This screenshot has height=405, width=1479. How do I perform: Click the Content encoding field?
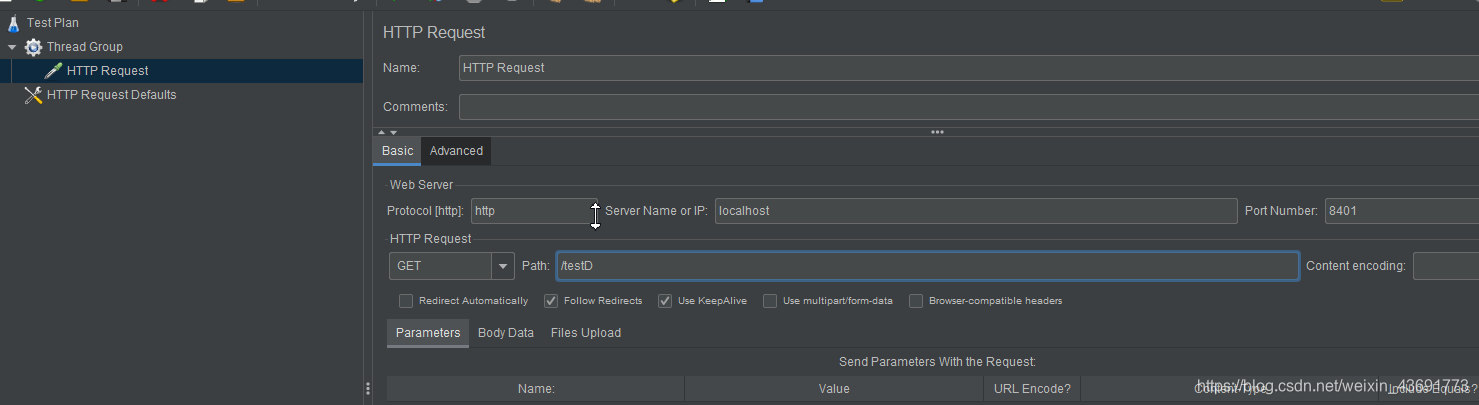(1445, 266)
